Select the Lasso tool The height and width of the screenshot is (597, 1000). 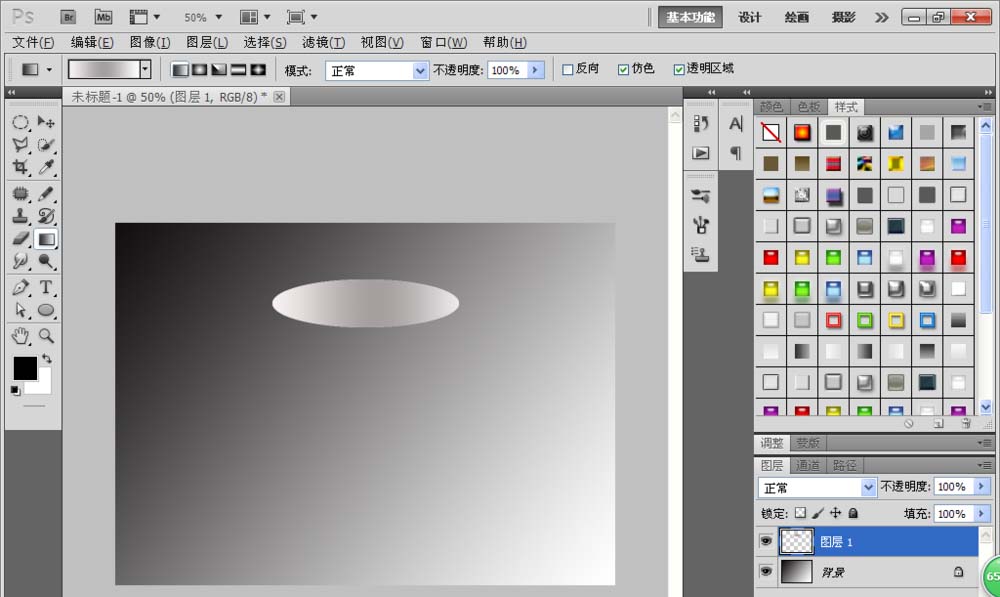click(22, 145)
